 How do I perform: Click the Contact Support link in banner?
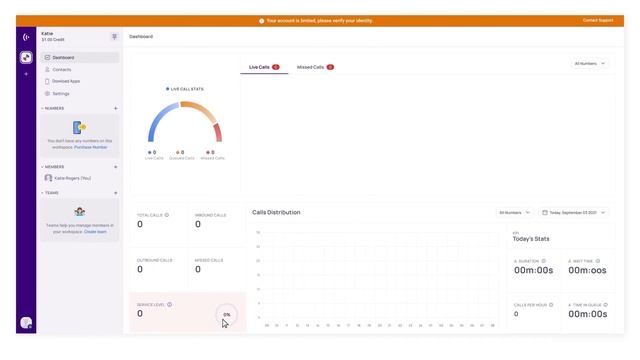[x=598, y=20]
